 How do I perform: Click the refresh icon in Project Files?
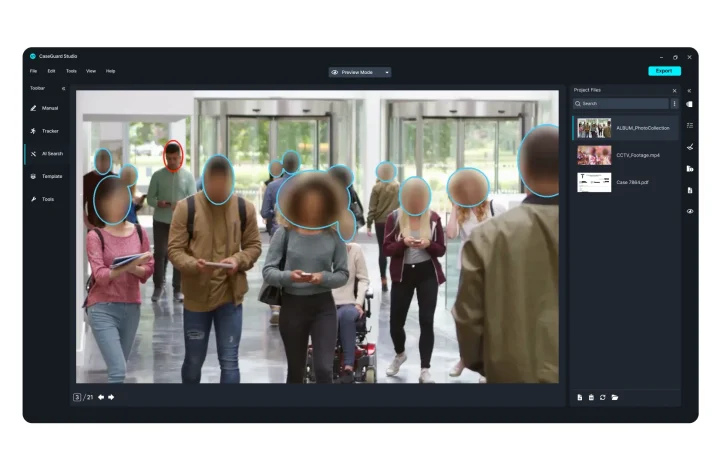point(603,398)
